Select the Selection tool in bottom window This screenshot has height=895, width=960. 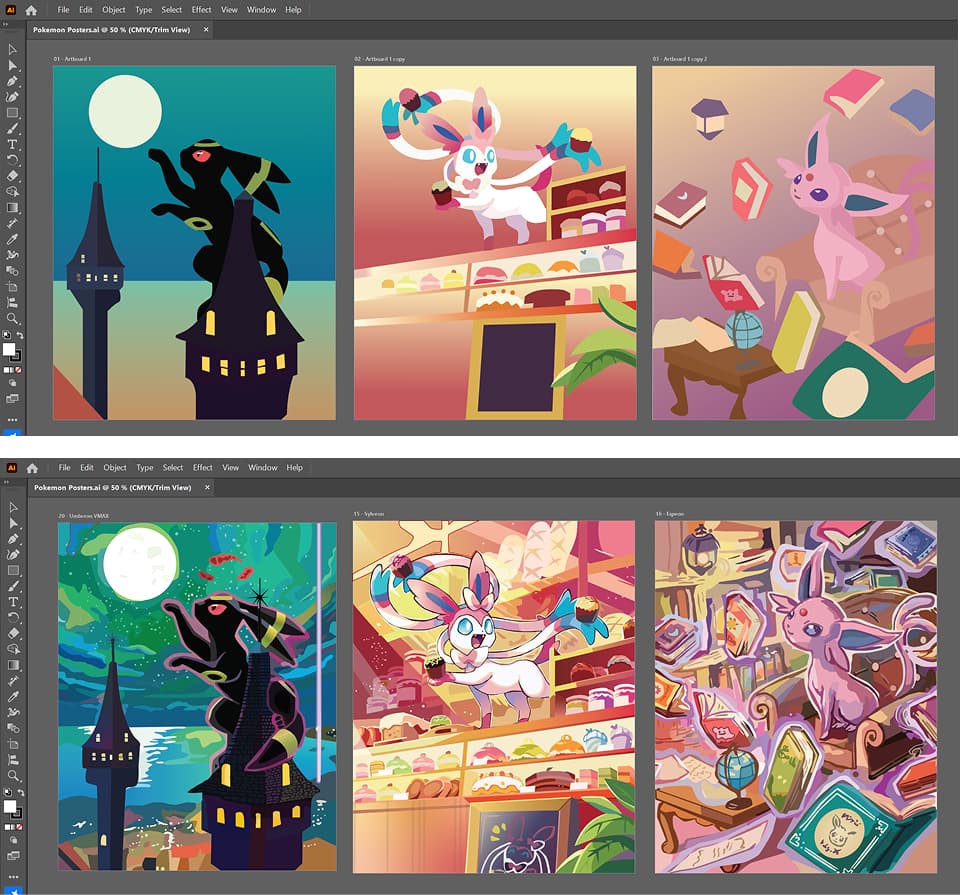pyautogui.click(x=13, y=507)
